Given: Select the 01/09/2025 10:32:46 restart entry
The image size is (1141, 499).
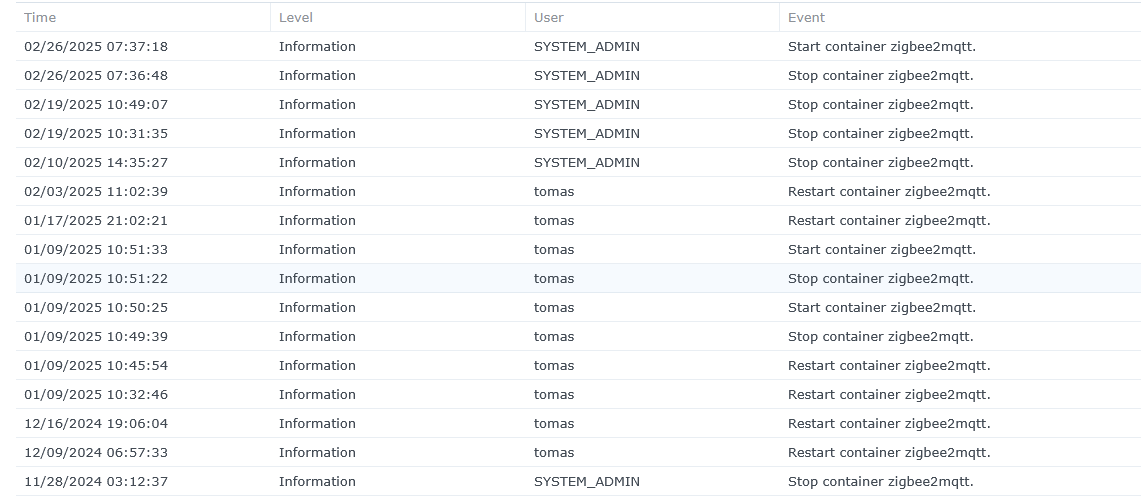Looking at the screenshot, I should pyautogui.click(x=96, y=395).
